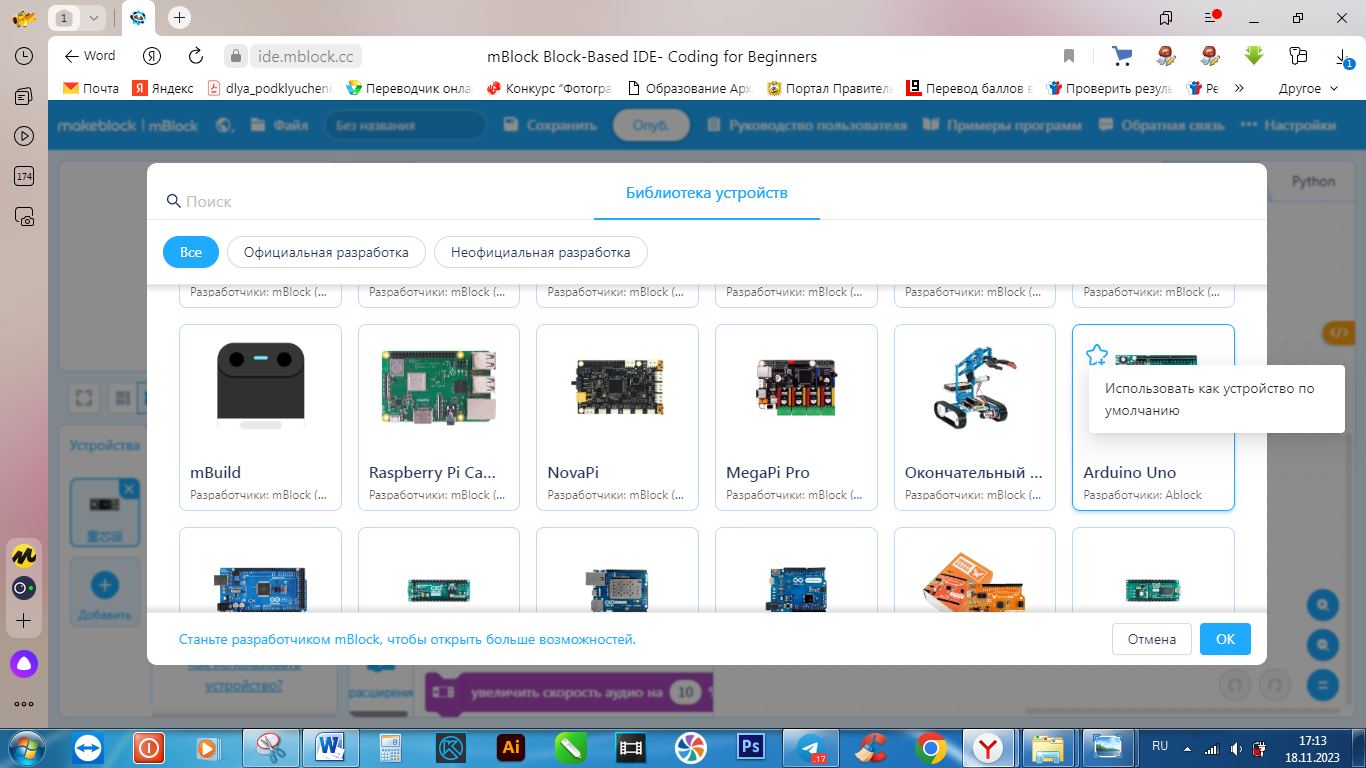Select 'Официальная разработка' filter
The image size is (1366, 768).
(x=326, y=252)
